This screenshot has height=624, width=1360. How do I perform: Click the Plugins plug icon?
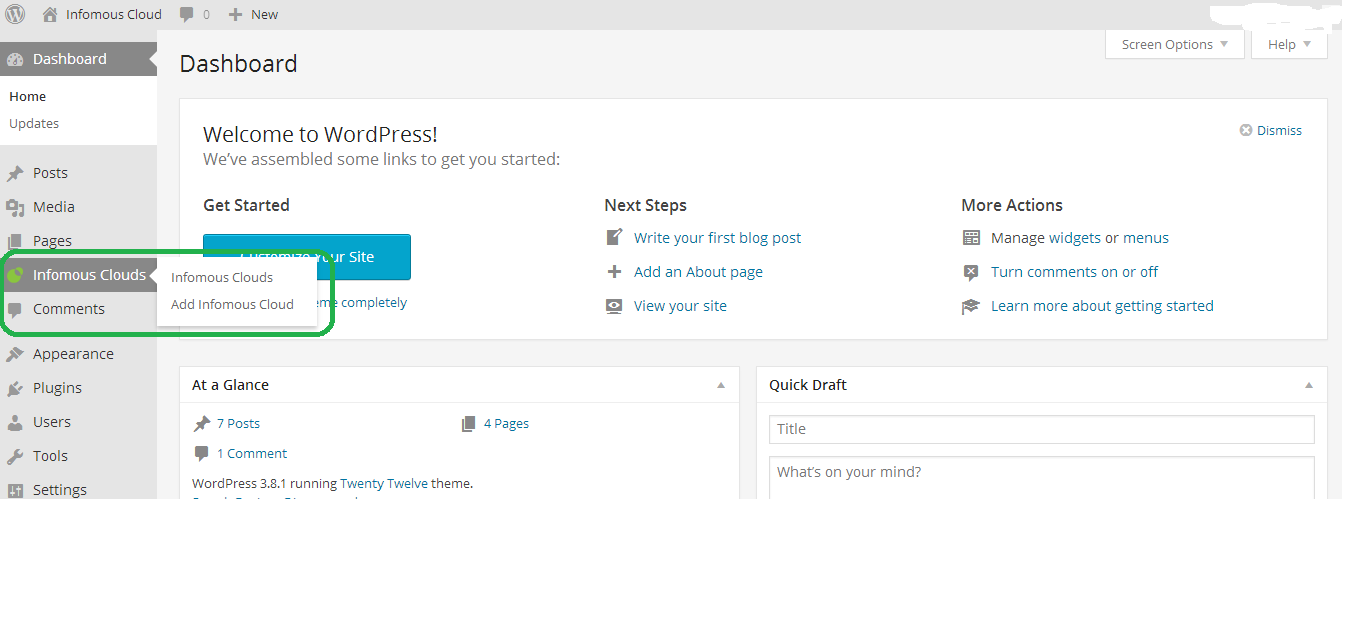[15, 388]
